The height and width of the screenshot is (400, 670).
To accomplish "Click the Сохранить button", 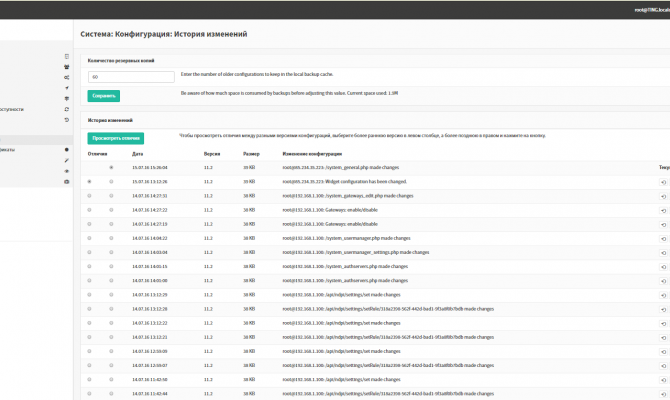I will (x=103, y=96).
